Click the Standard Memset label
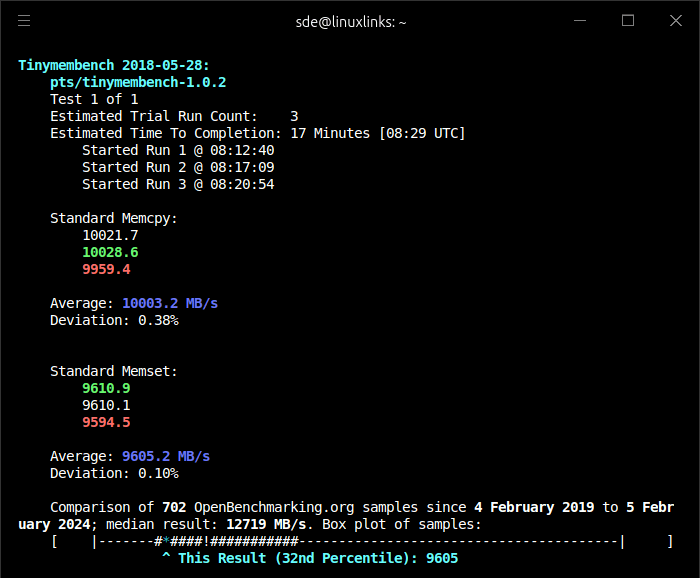Image resolution: width=700 pixels, height=578 pixels. click(x=114, y=371)
